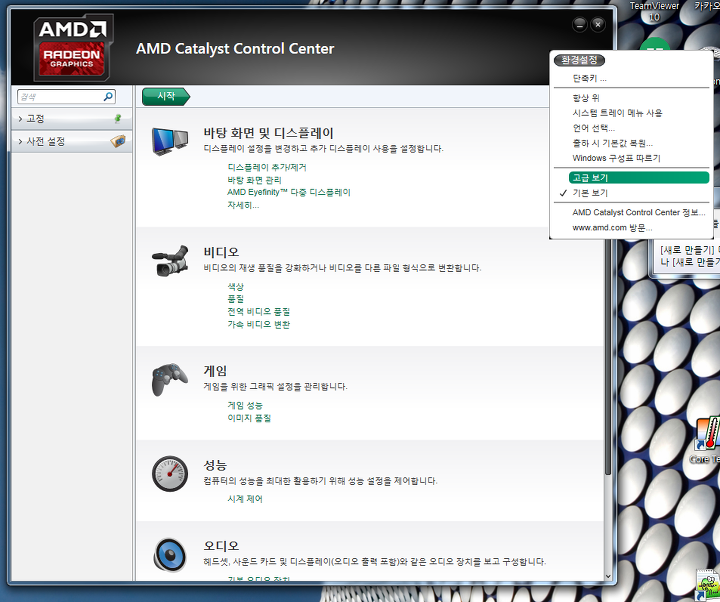Open 게임 성능 link
Image resolution: width=720 pixels, height=602 pixels.
click(245, 405)
